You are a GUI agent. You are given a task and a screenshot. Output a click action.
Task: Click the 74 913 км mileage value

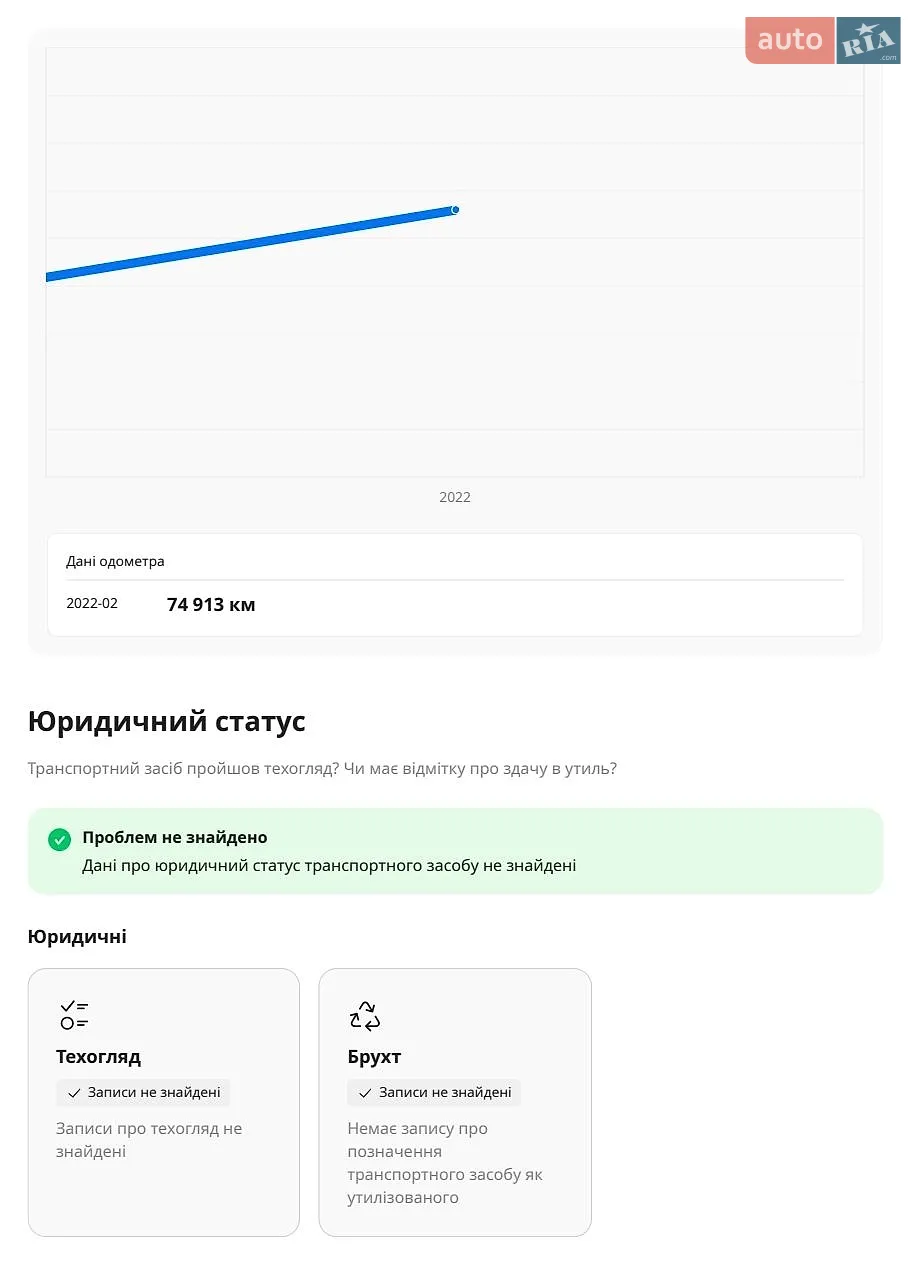(211, 605)
